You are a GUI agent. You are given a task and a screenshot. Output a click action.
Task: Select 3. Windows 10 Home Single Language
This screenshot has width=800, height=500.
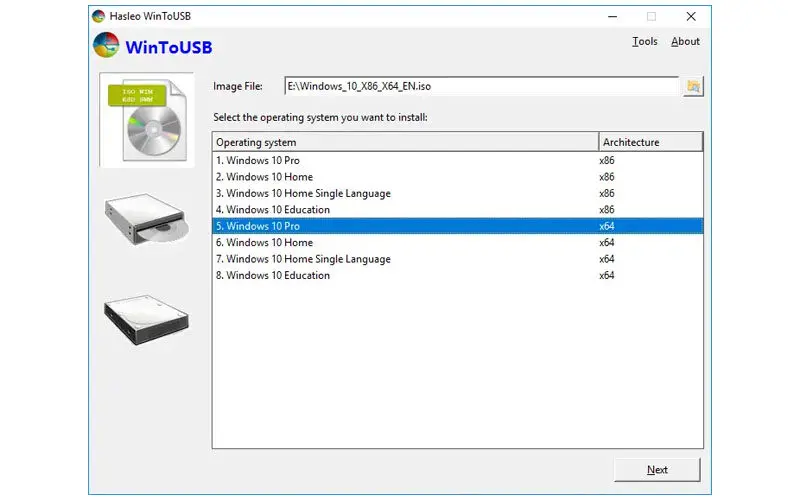[x=458, y=193]
